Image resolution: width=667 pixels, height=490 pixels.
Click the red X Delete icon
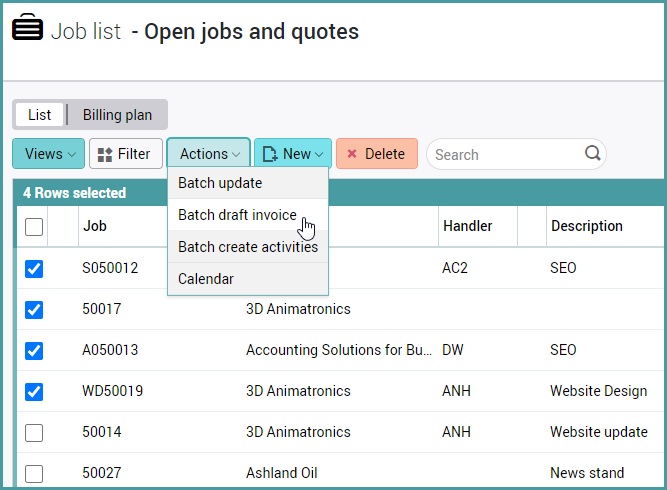coord(352,154)
